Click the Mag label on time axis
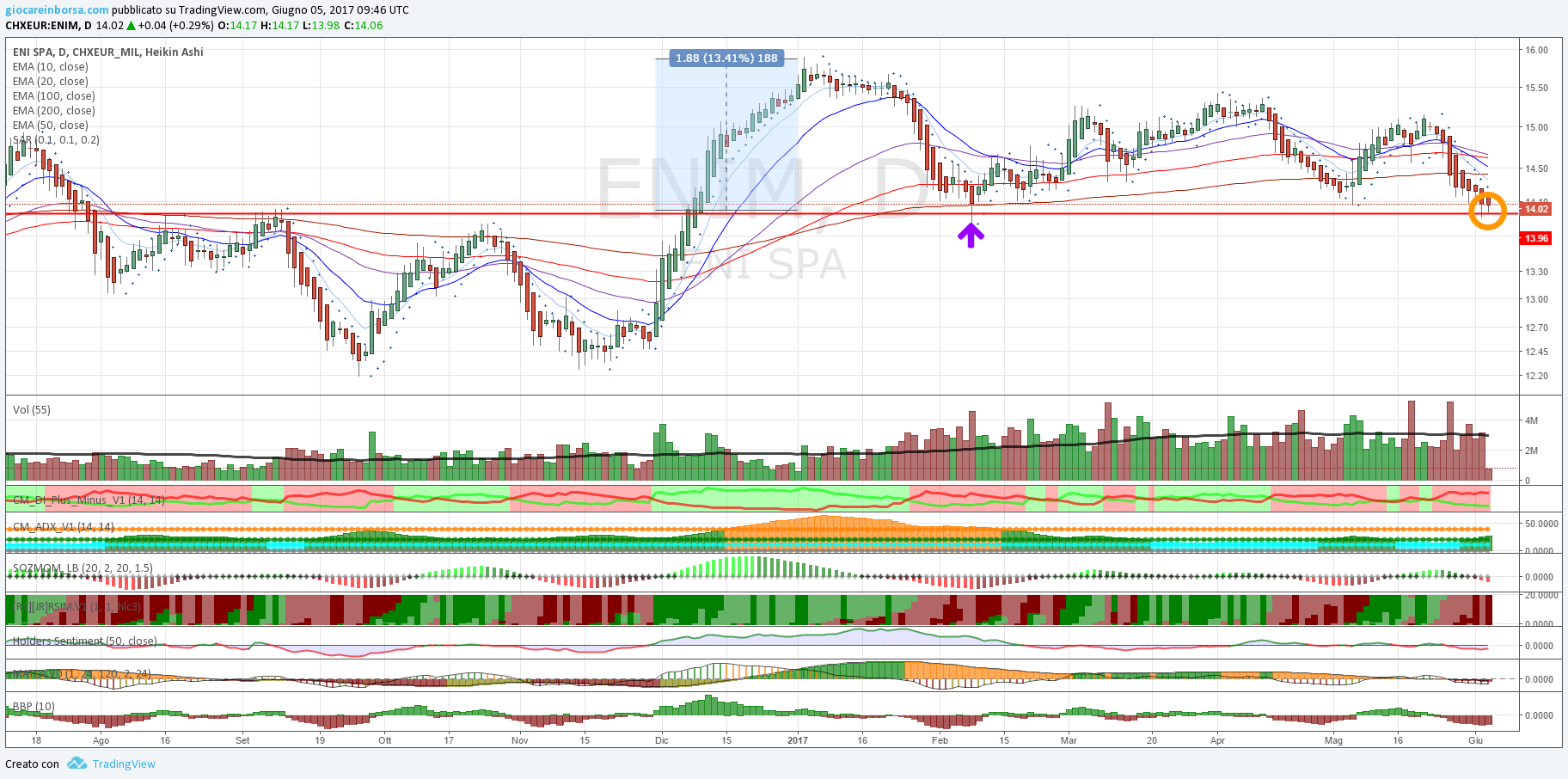The image size is (1568, 779). point(1333,740)
